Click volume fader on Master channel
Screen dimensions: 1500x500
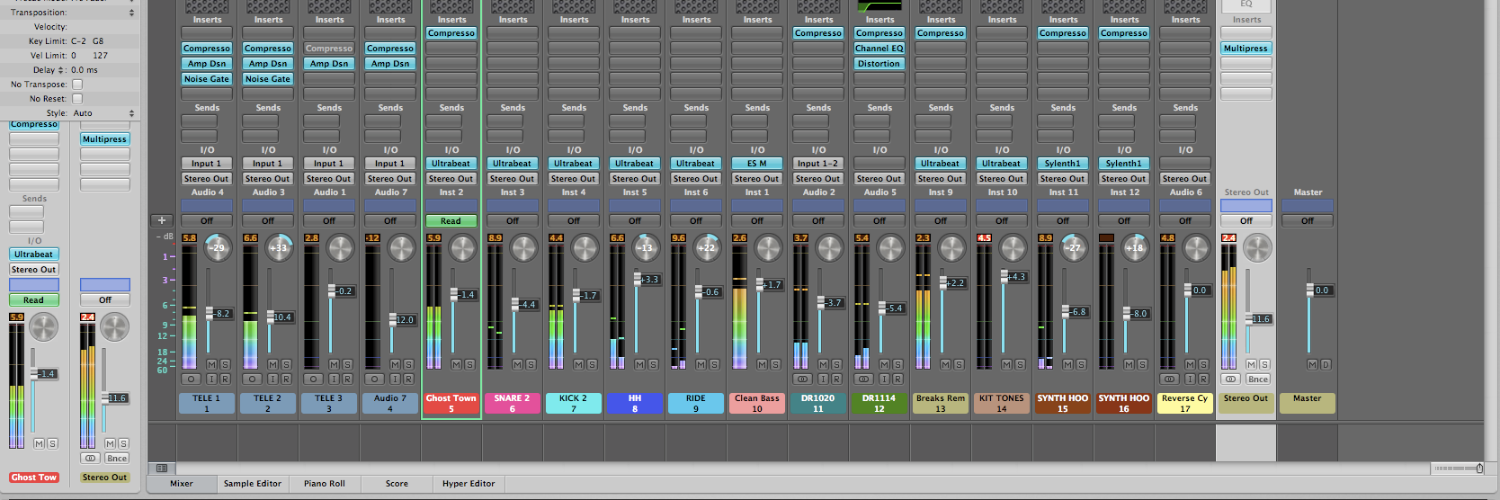(x=1309, y=290)
